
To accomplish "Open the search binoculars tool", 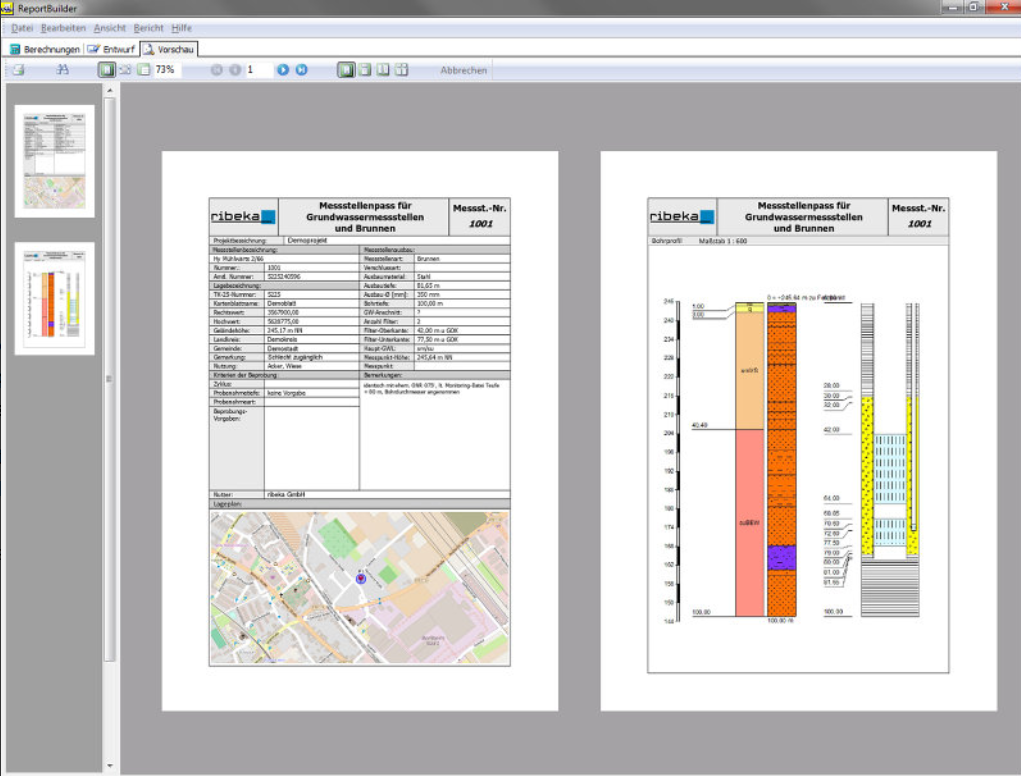I will tap(62, 70).
